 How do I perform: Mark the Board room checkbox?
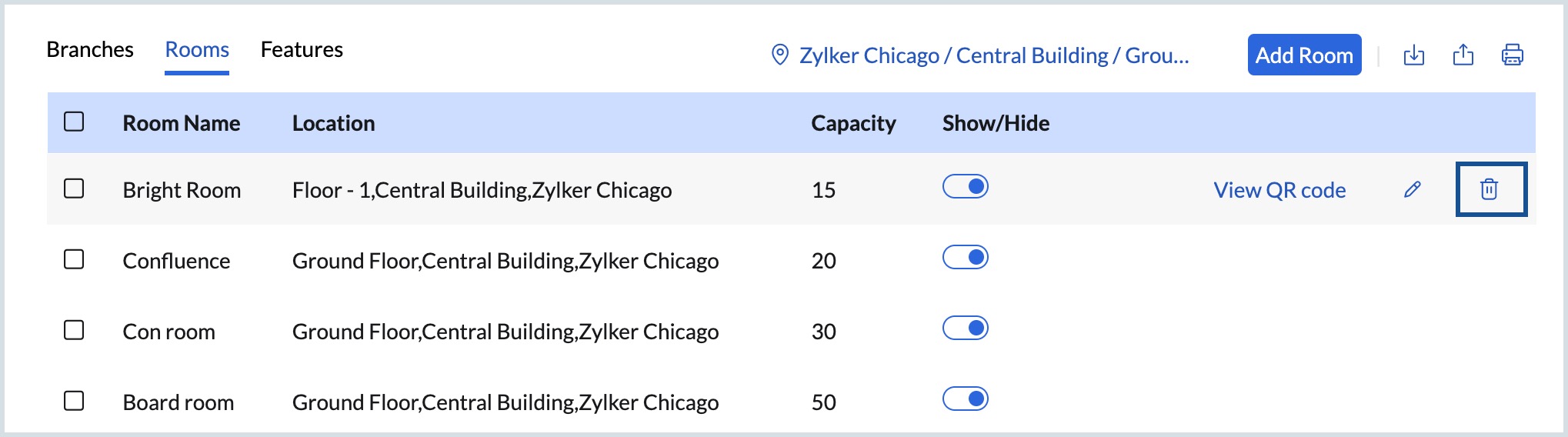coord(74,401)
